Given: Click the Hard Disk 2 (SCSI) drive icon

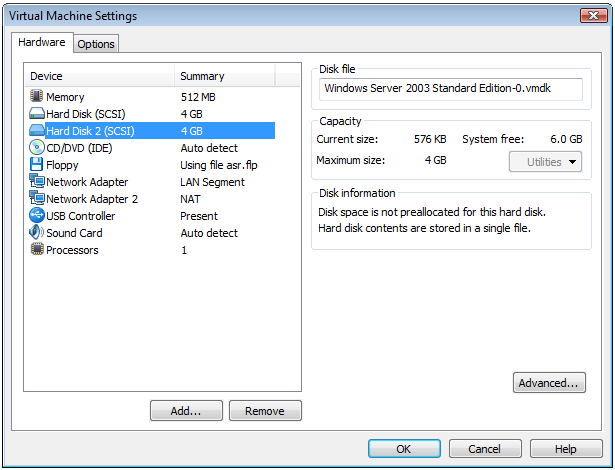Looking at the screenshot, I should (36, 130).
